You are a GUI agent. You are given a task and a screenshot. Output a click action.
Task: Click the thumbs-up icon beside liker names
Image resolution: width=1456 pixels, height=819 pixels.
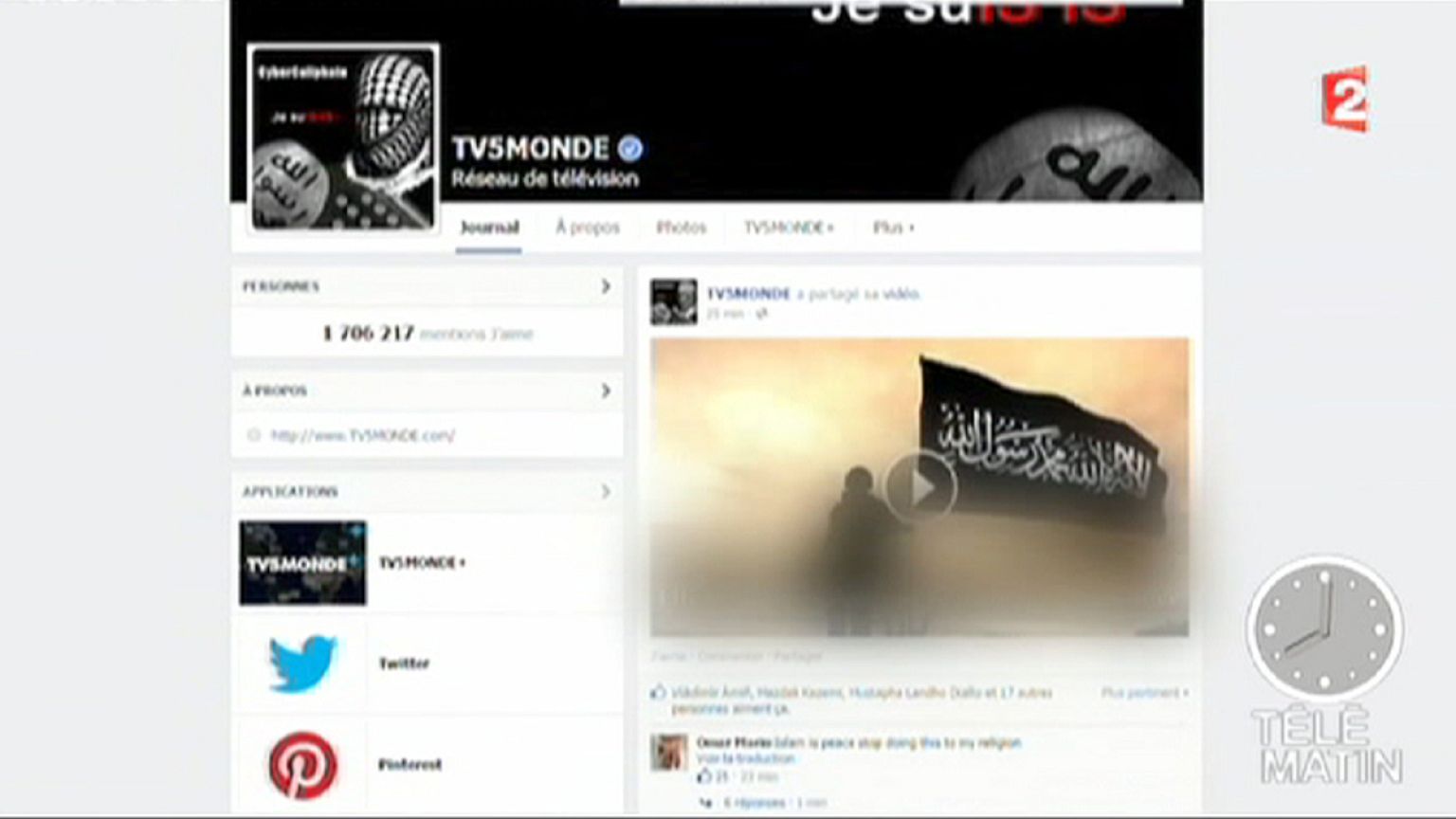[658, 692]
